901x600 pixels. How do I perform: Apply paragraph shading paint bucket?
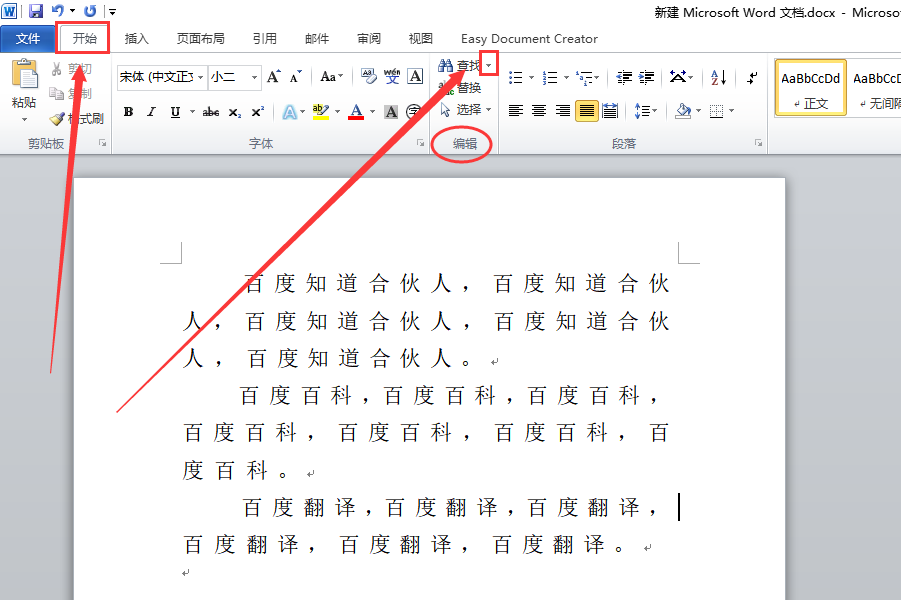tap(683, 111)
